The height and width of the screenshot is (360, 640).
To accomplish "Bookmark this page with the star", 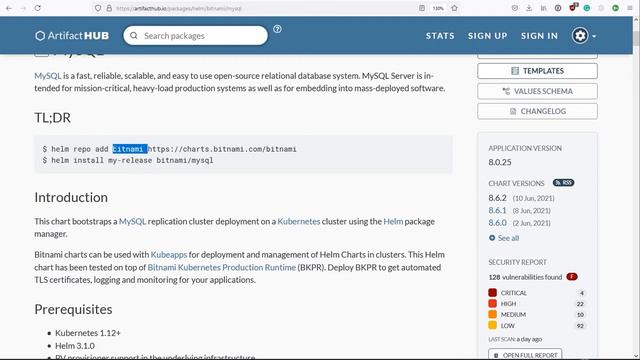I will pyautogui.click(x=454, y=8).
